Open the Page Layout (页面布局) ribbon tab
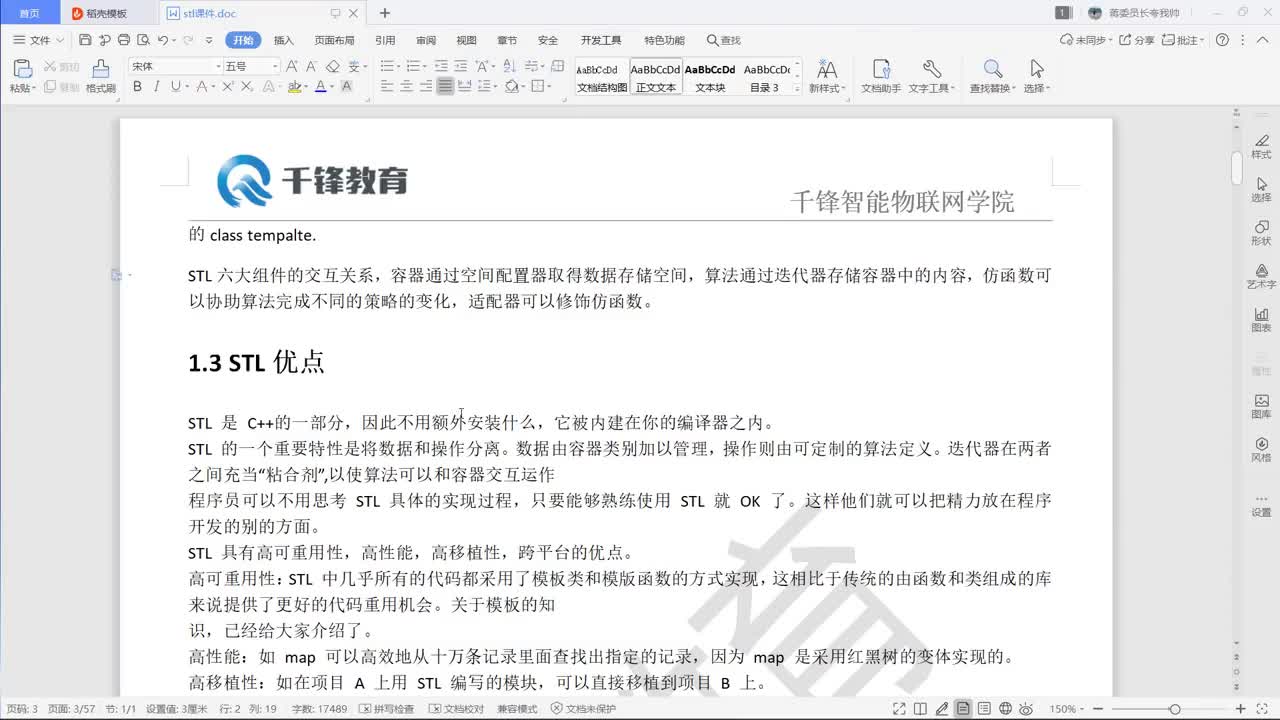 pos(334,40)
